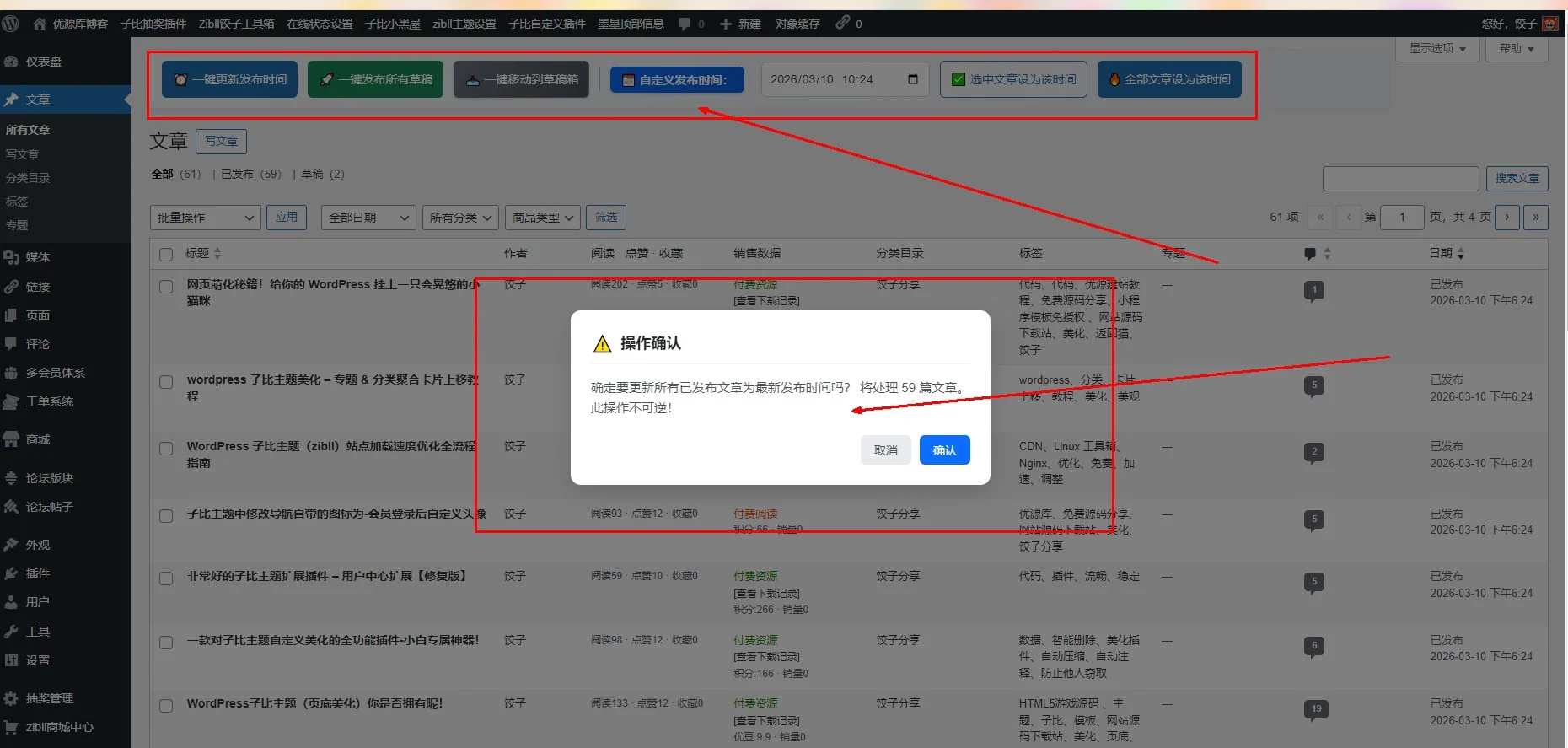1568x748 pixels.
Task: Click the plus icon next to 新建
Action: pyautogui.click(x=725, y=24)
